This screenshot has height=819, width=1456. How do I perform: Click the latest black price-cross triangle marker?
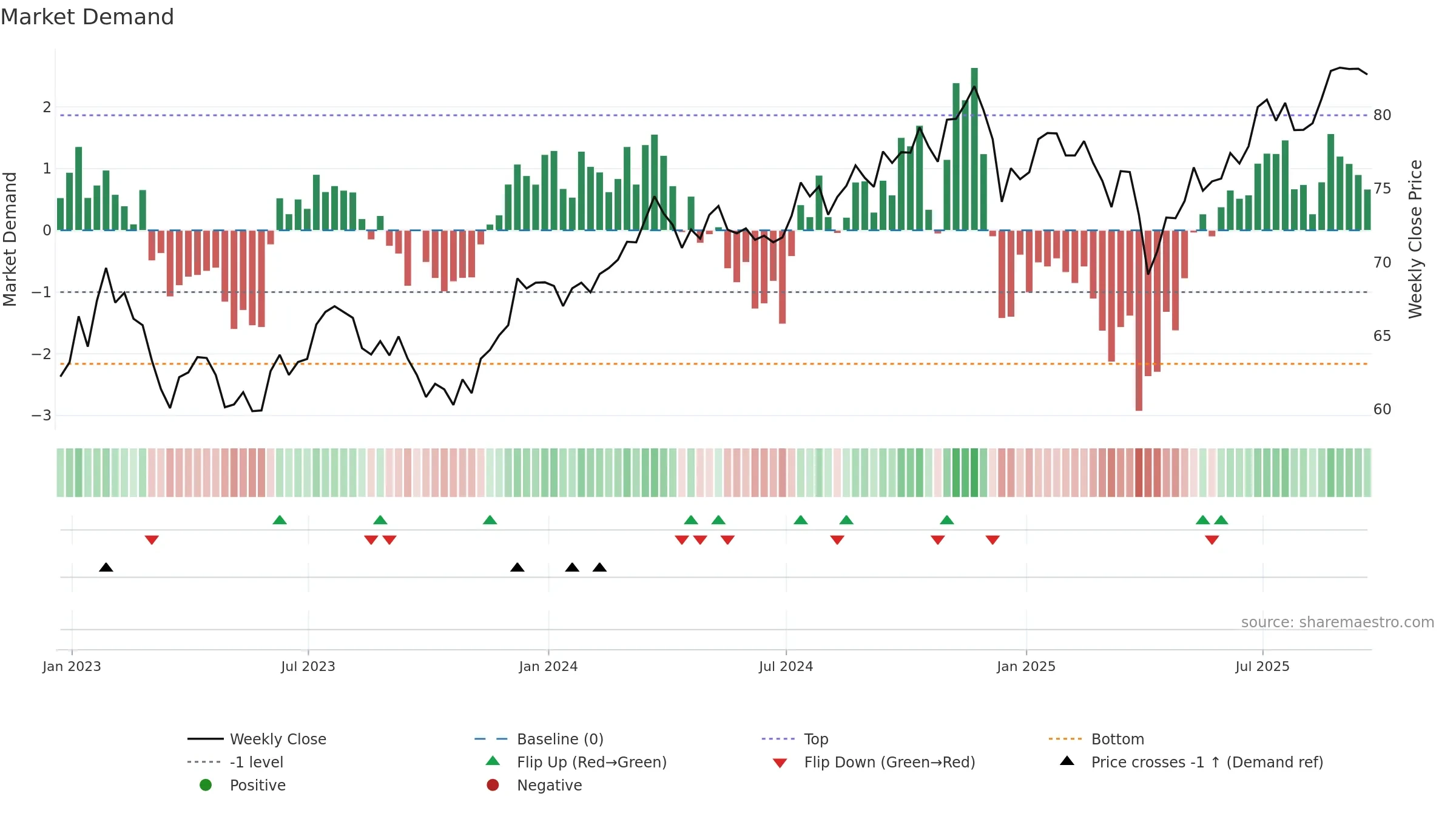[x=599, y=567]
